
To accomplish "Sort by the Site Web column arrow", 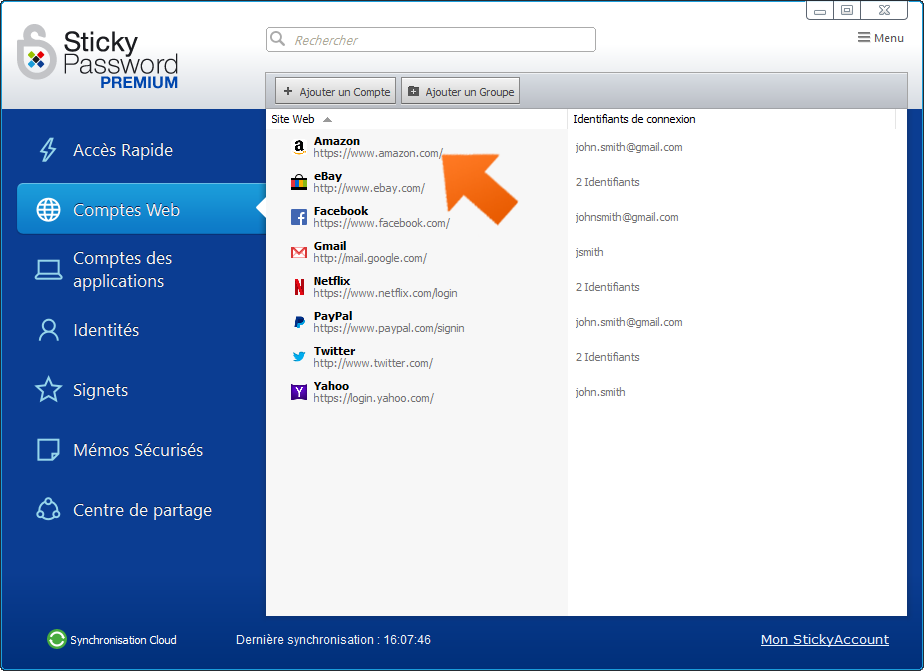I will (328, 120).
